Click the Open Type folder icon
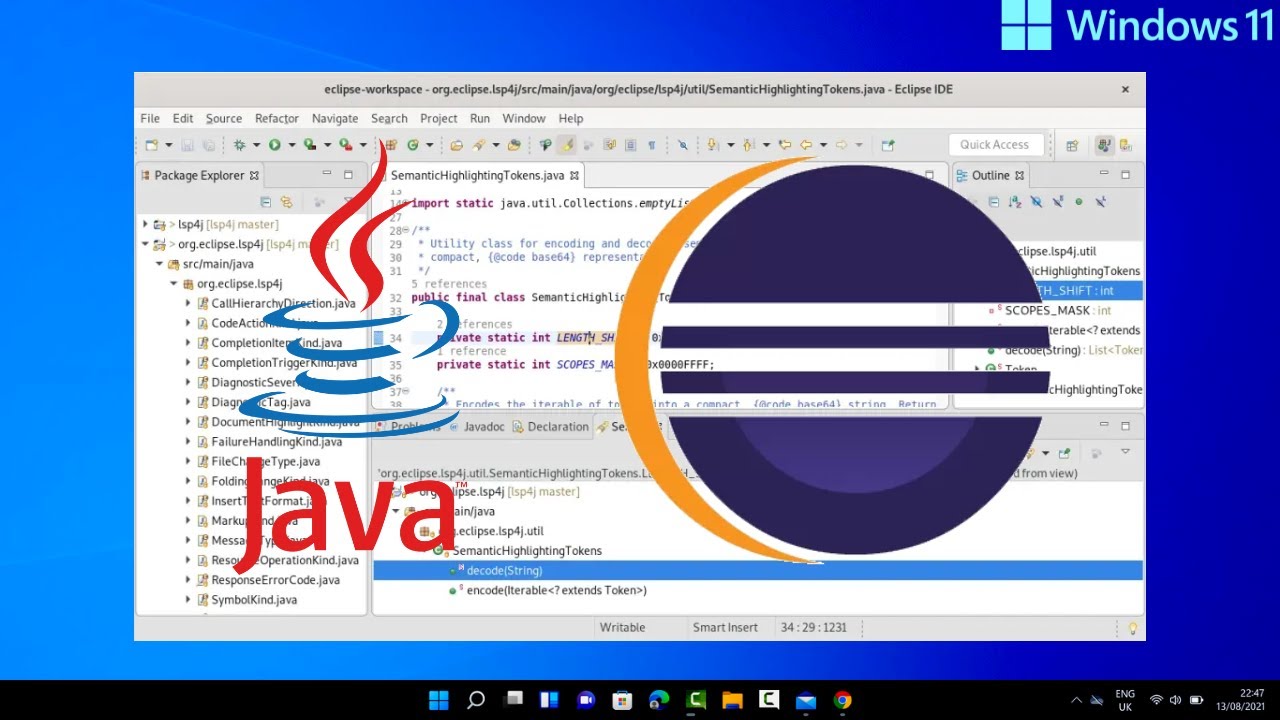 tap(456, 145)
